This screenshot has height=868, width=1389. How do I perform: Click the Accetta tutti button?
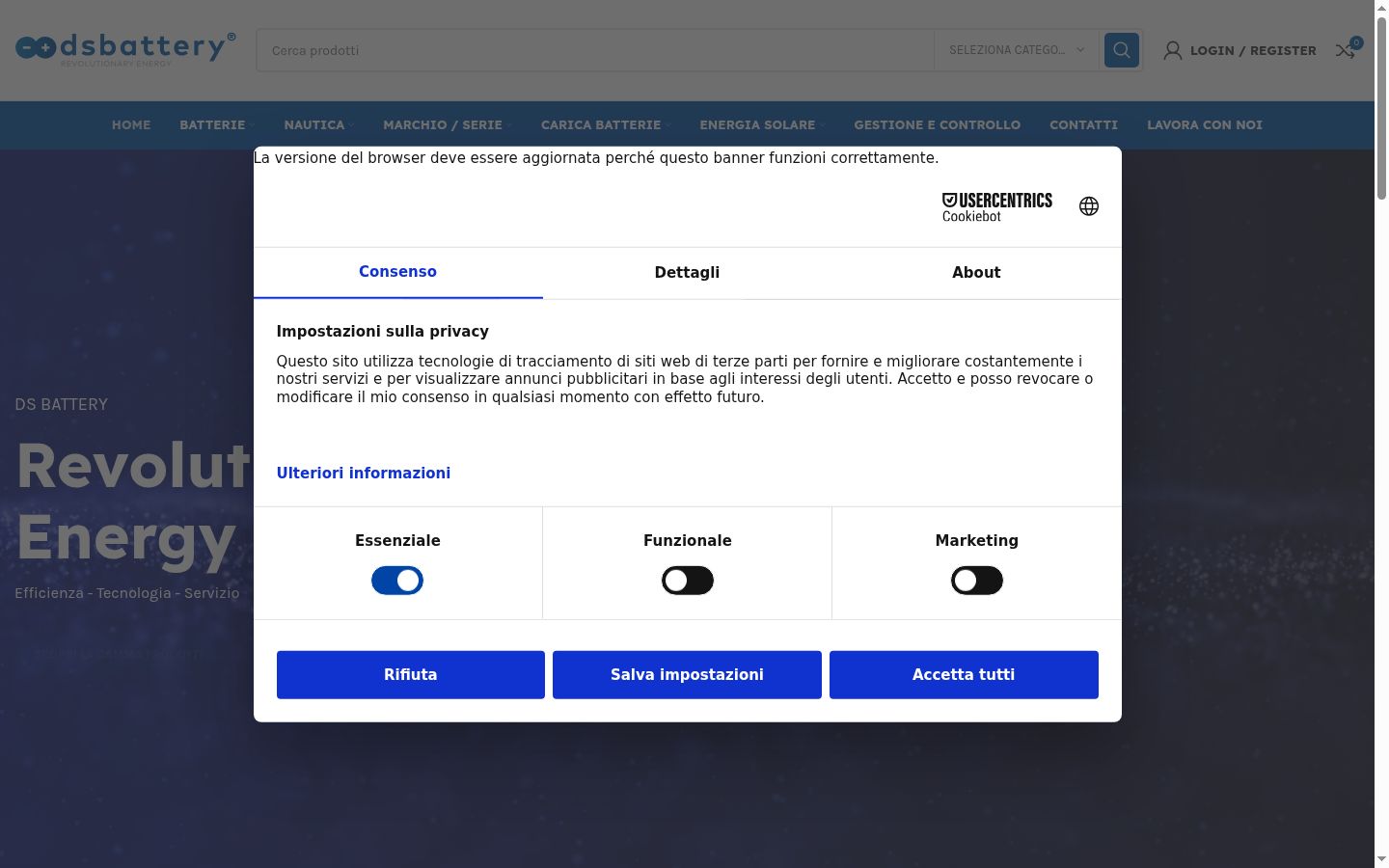[x=964, y=675]
